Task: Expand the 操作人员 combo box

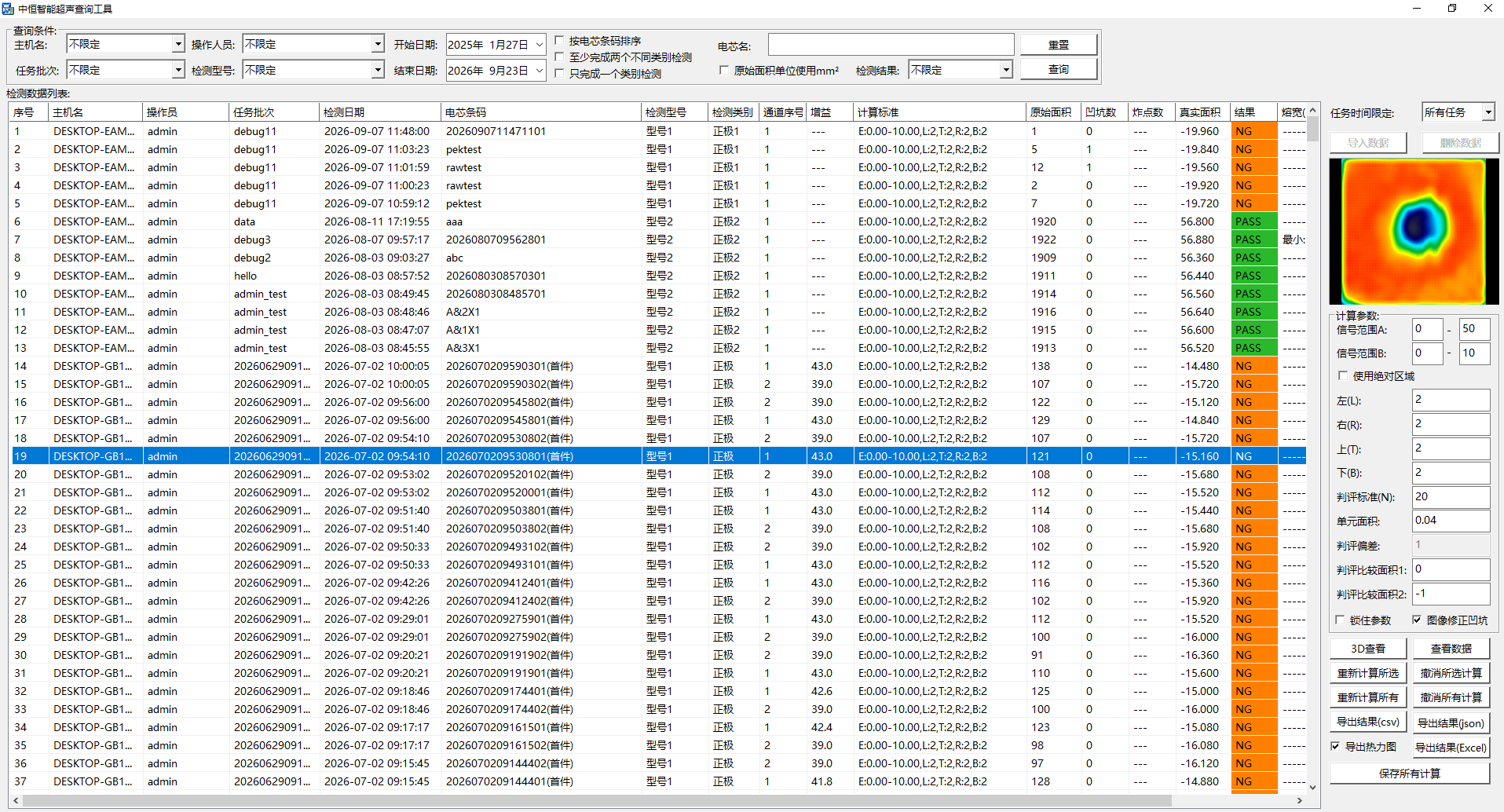Action: [378, 45]
